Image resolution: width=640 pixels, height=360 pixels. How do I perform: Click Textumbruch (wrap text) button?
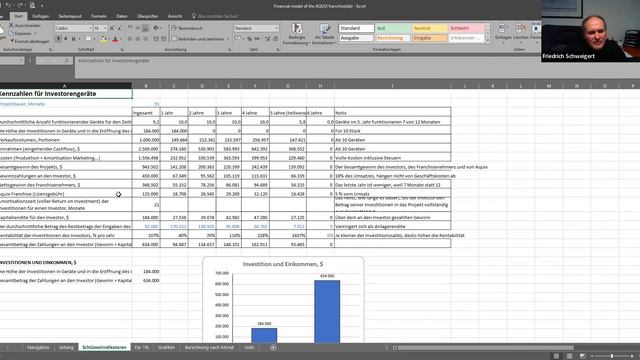pos(187,28)
